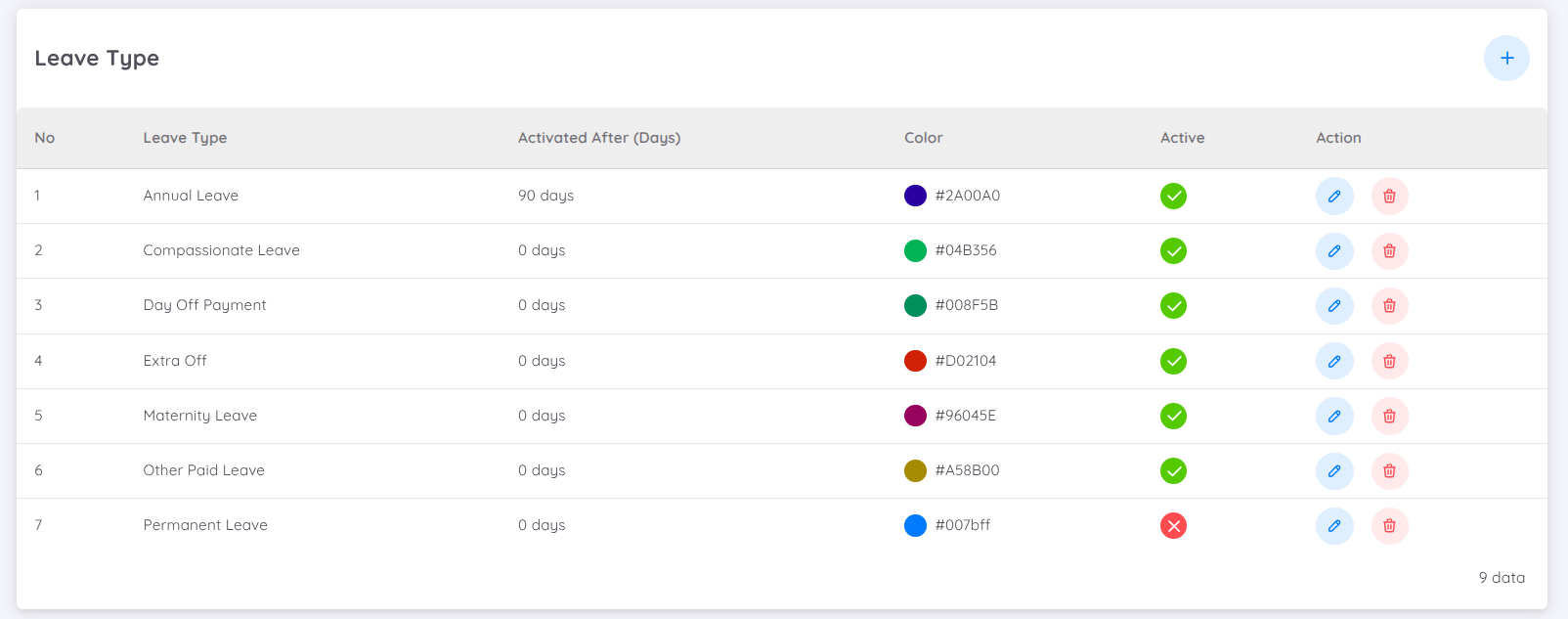This screenshot has height=619, width=1568.
Task: Edit the Annual Leave row
Action: 1334,197
